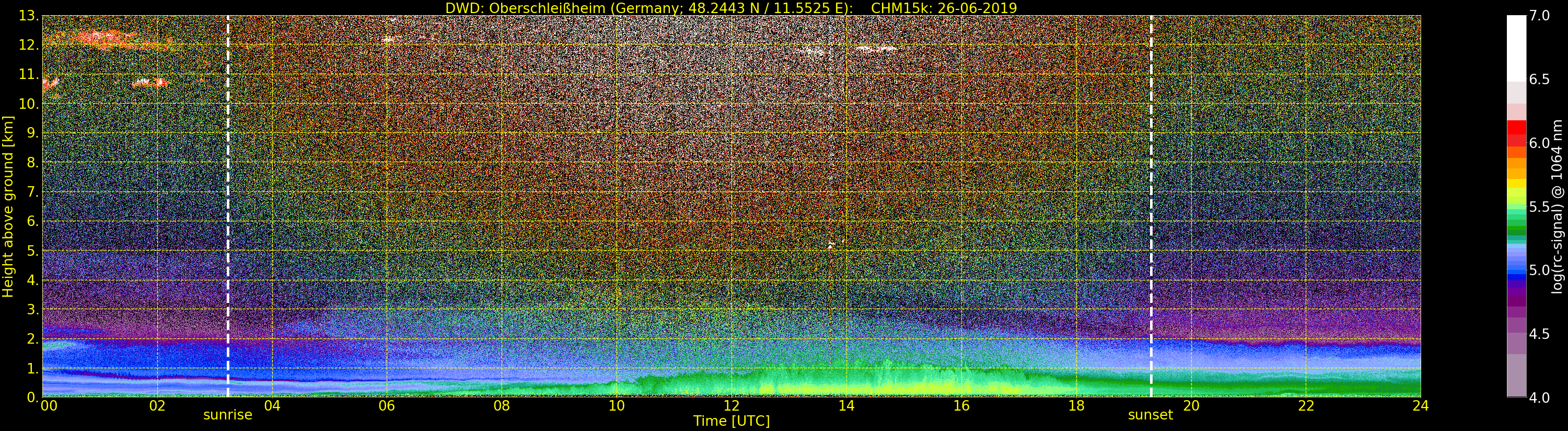Select the '12.' tick on the height axis

29,45
